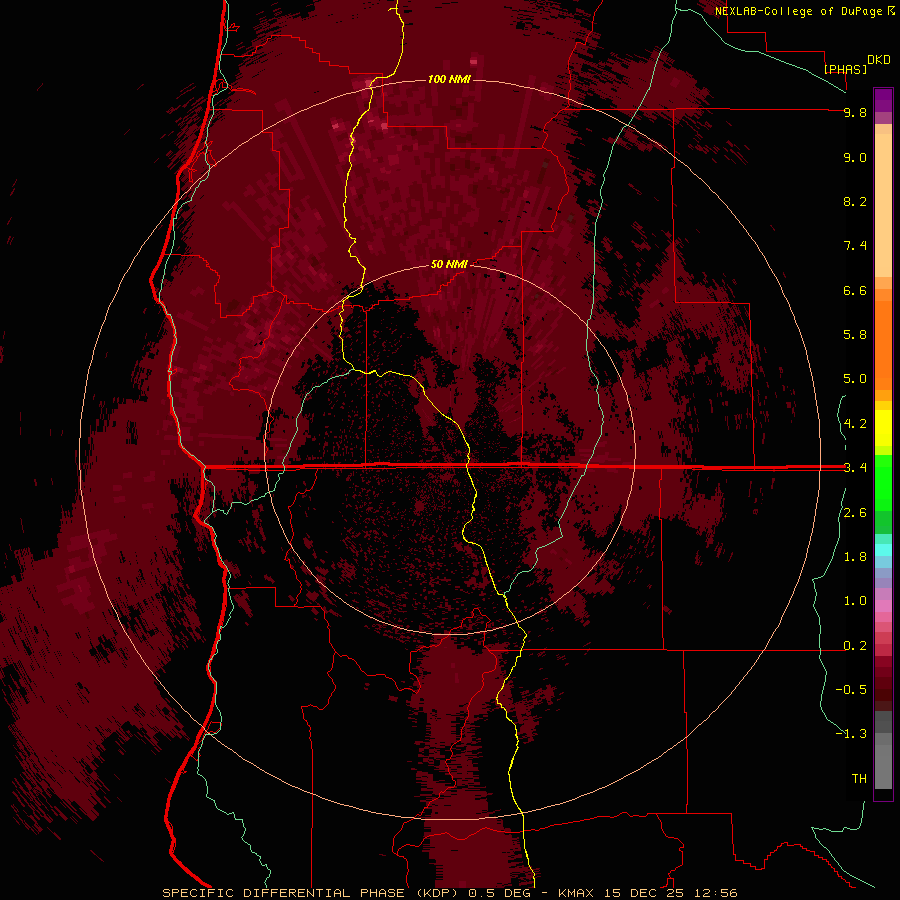Click the bright yellow color bar segment

click(883, 428)
